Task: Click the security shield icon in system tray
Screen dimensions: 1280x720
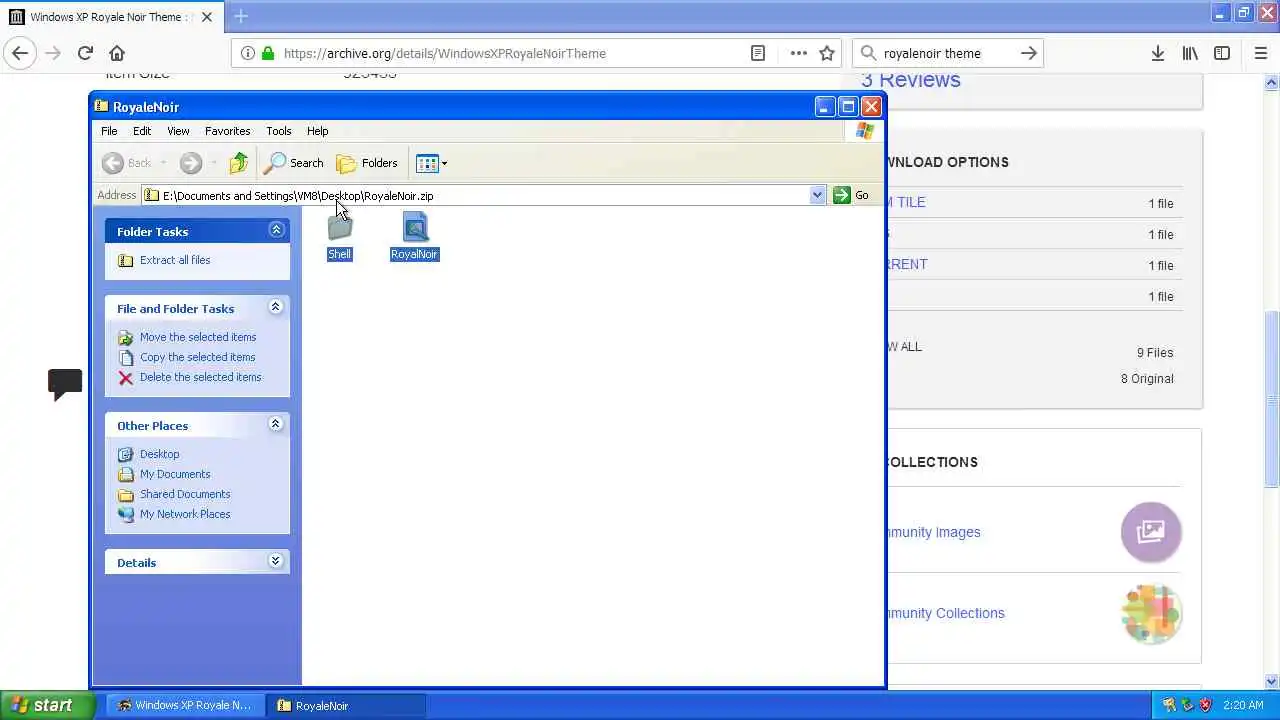Action: click(1206, 705)
